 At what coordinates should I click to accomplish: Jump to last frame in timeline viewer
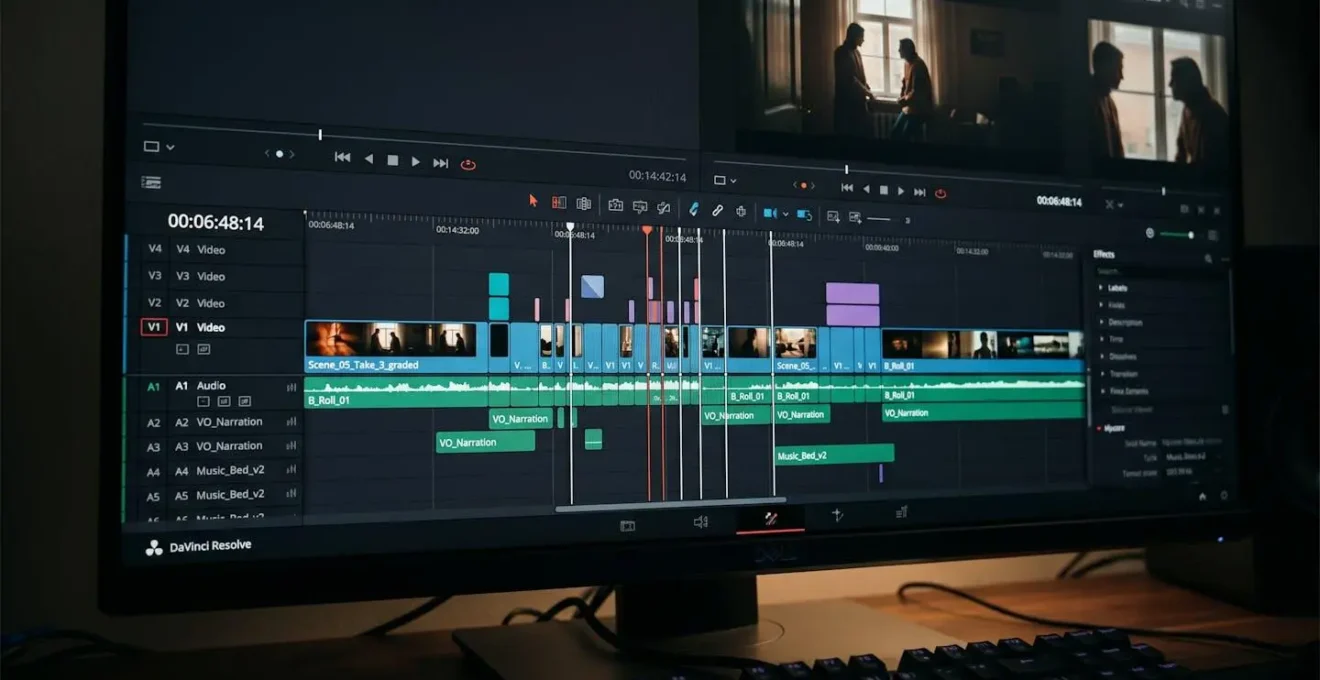[x=920, y=191]
